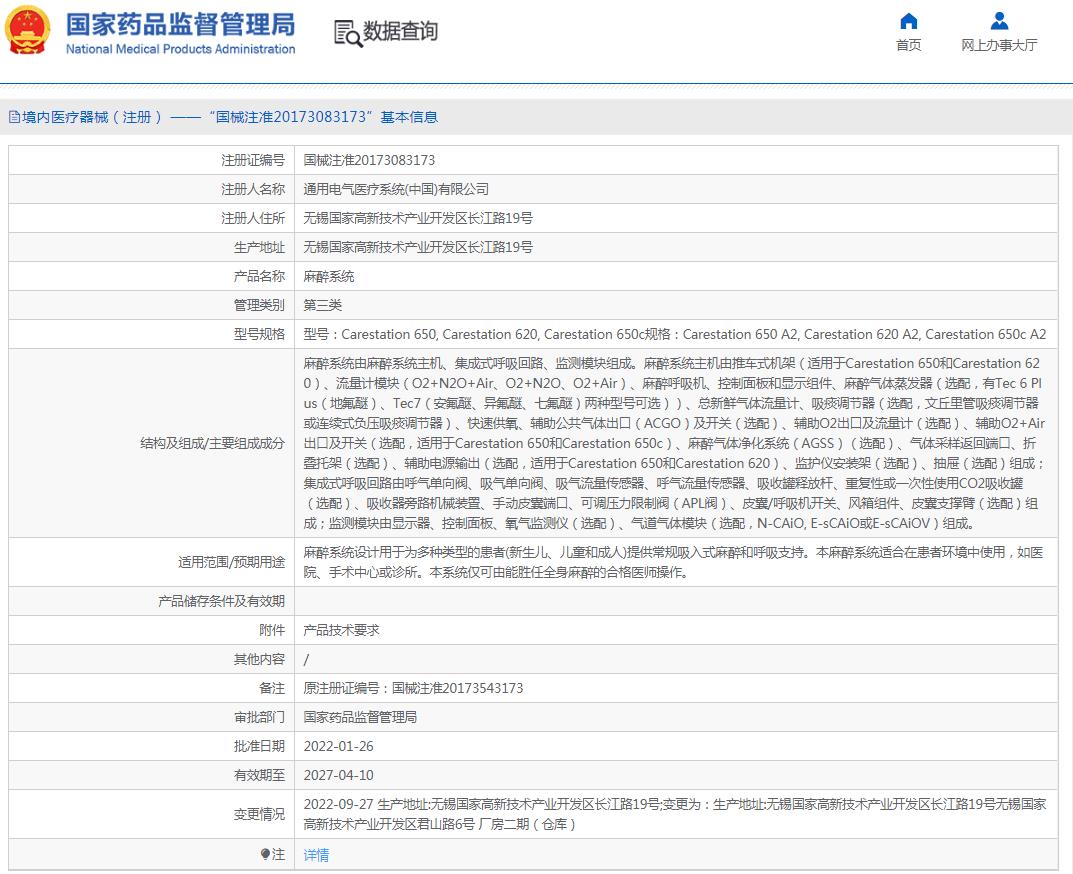Screen dimensions: 1073x874
Task: Select expiry date 2027-04-10
Action: [339, 775]
